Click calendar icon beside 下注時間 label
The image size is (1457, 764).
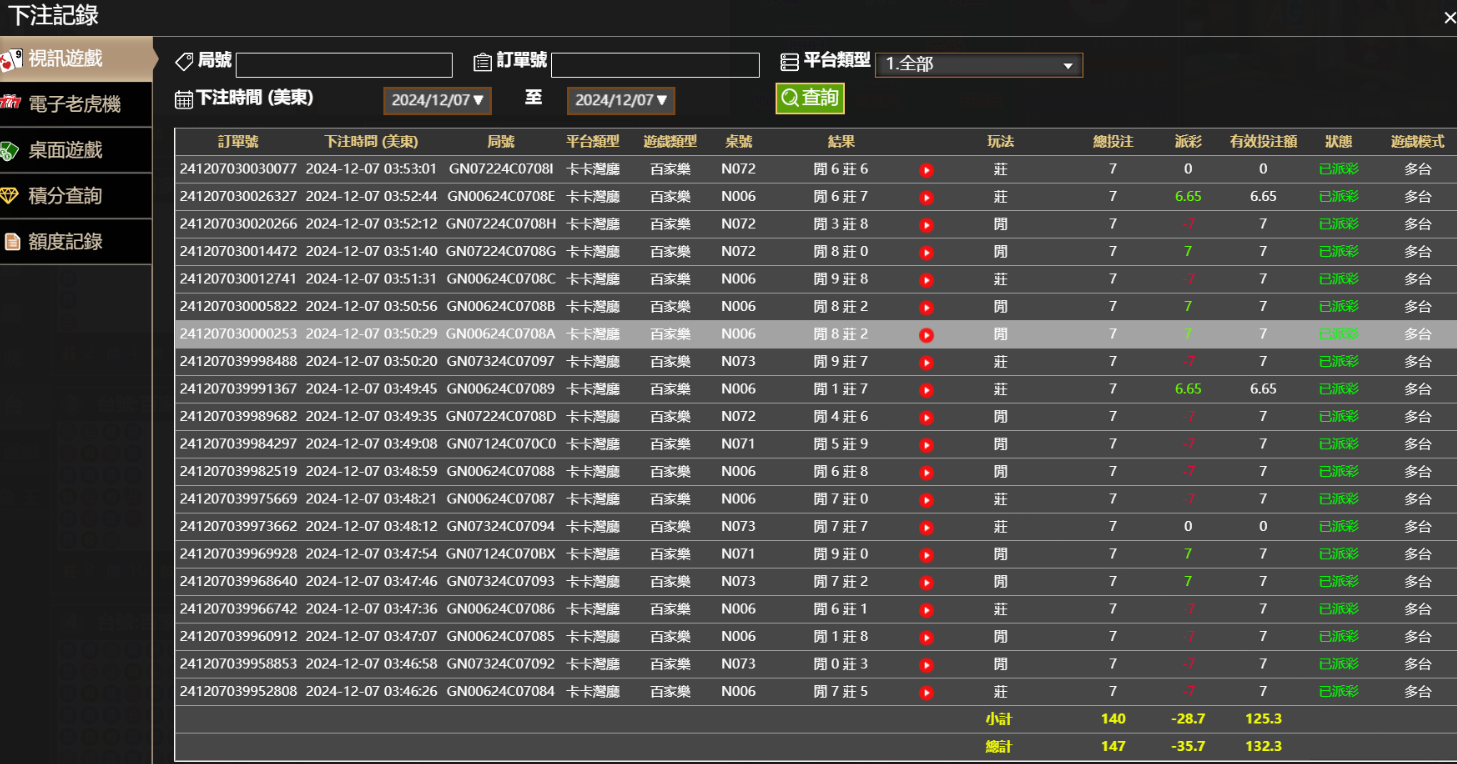(x=184, y=99)
